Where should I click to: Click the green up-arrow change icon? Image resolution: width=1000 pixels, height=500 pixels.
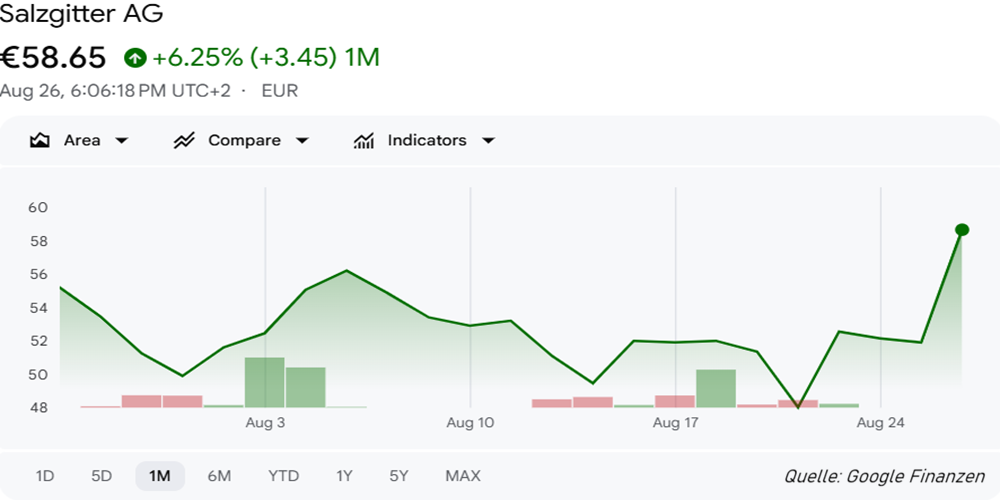coord(135,59)
